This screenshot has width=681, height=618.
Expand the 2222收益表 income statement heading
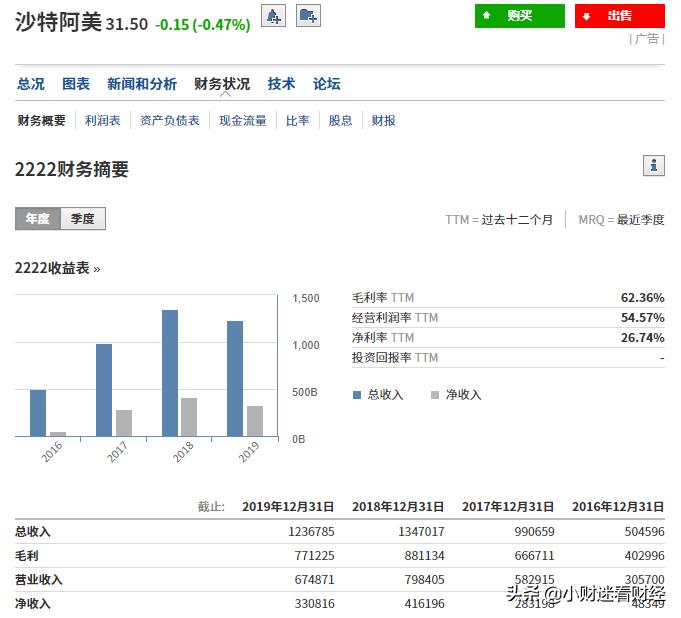click(58, 268)
